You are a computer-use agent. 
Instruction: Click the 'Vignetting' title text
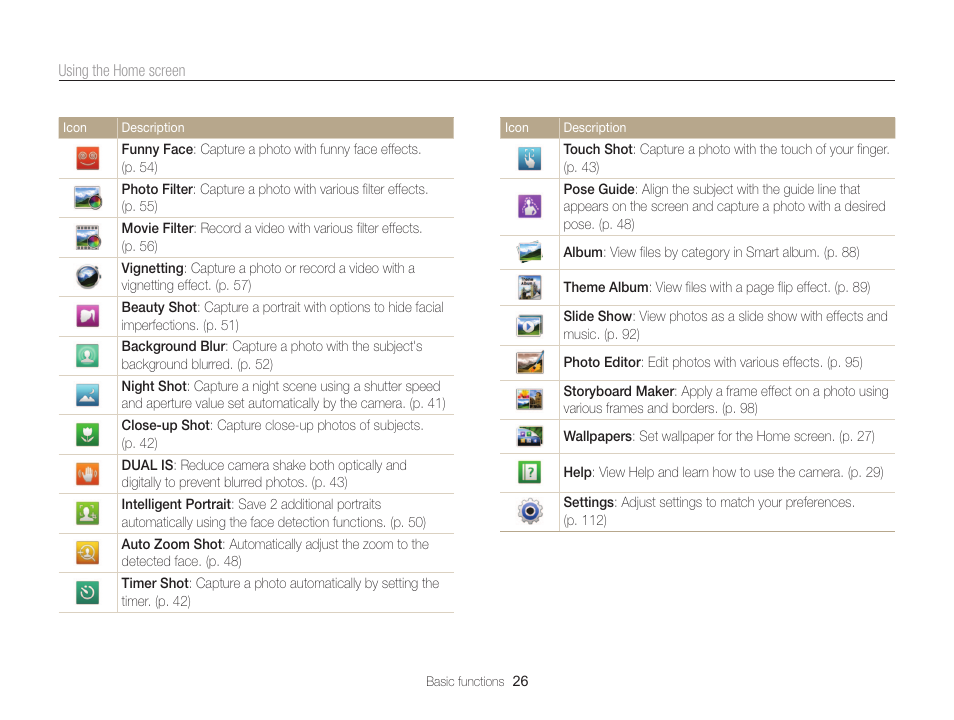pyautogui.click(x=153, y=268)
